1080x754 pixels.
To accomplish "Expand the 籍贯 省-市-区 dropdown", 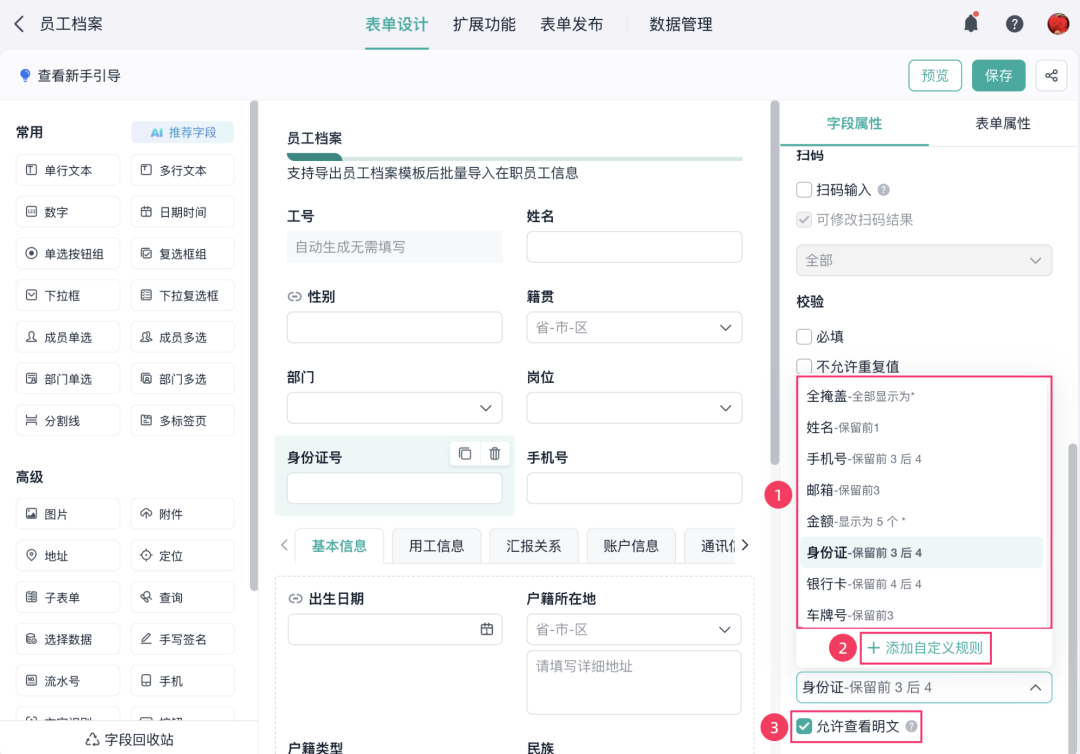I will pyautogui.click(x=634, y=328).
